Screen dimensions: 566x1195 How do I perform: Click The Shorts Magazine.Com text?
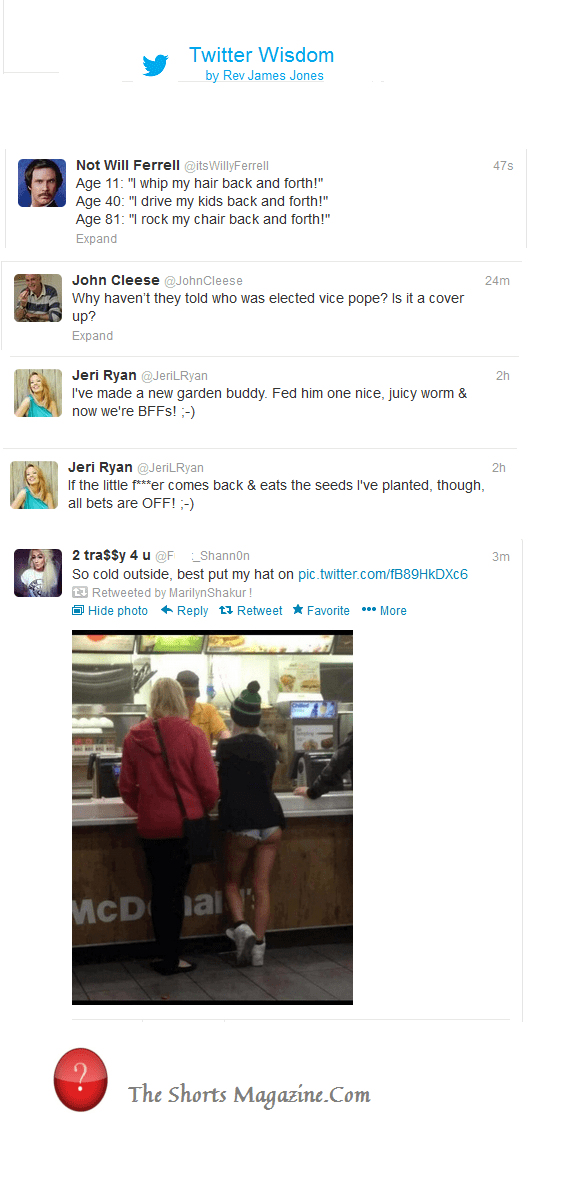tap(249, 1094)
